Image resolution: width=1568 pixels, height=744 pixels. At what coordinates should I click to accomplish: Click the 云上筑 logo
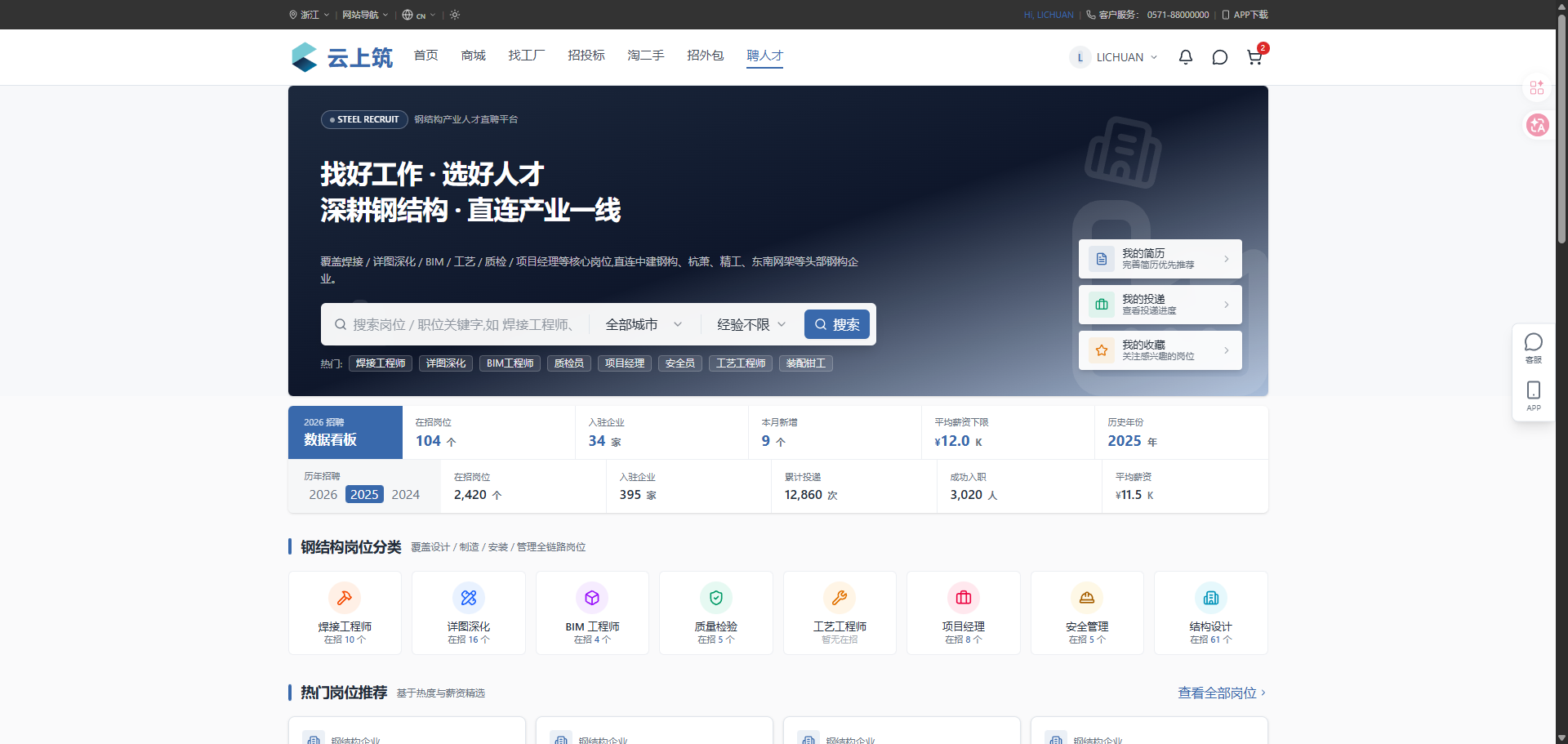341,57
